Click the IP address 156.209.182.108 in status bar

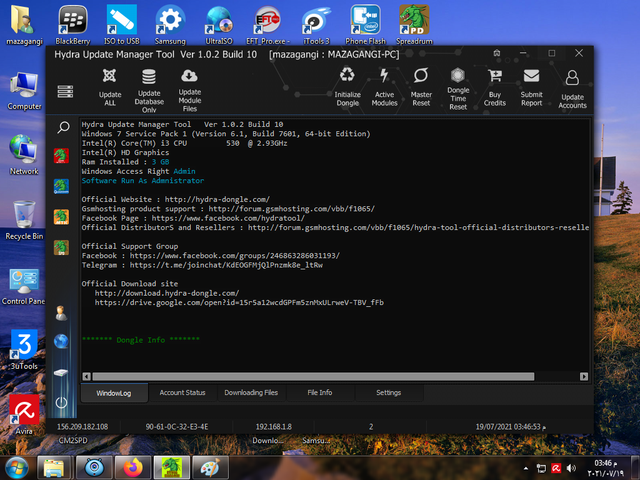tap(82, 427)
